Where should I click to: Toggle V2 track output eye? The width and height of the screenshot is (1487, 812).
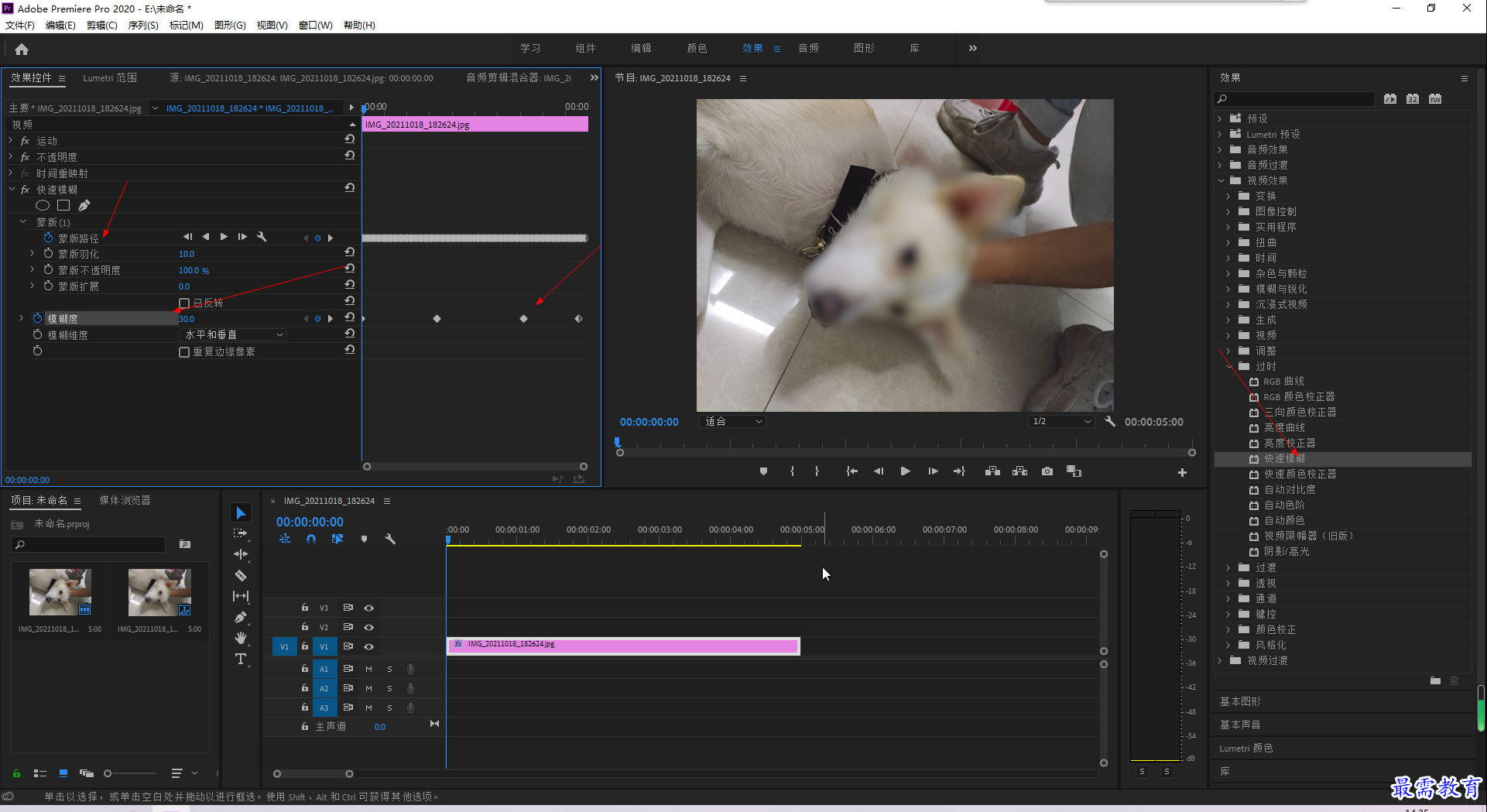(x=369, y=627)
